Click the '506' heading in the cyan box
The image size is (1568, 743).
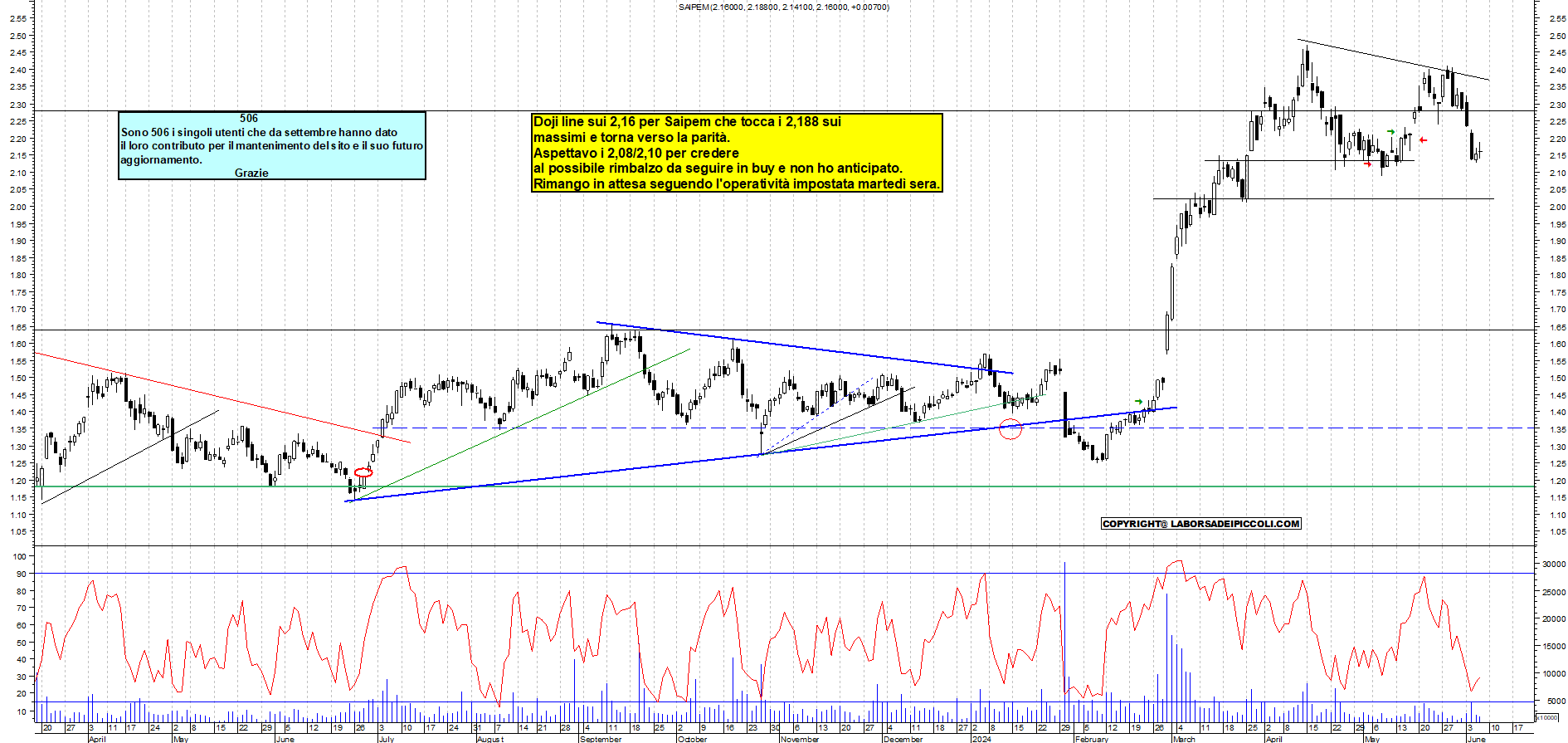[249, 119]
